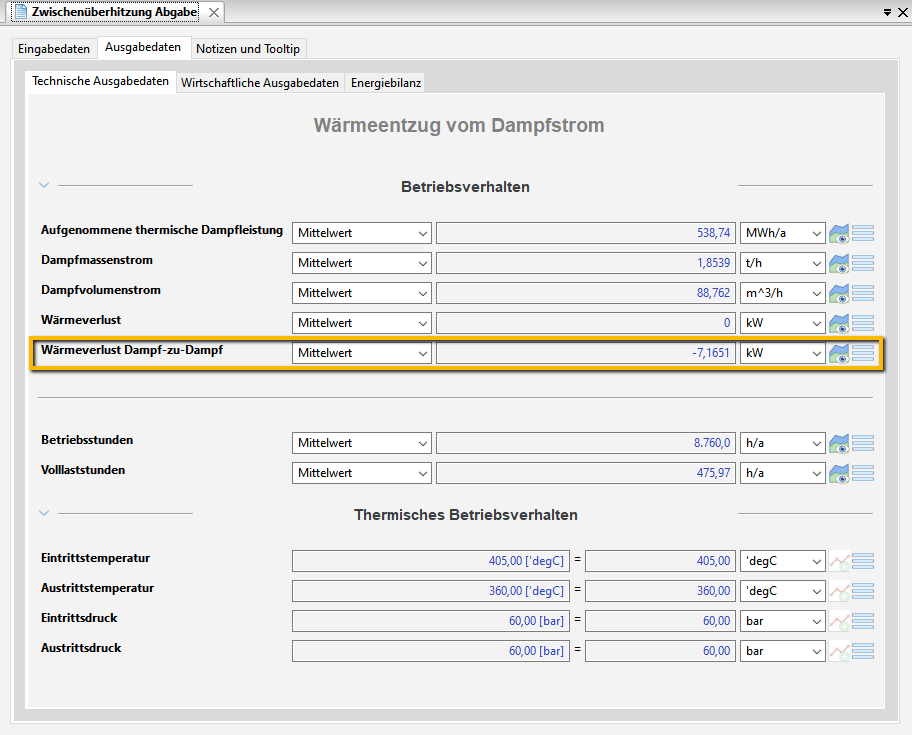The width and height of the screenshot is (912, 735).
Task: Open list icon for Wärmeverlust Dampf-zu-Dampf
Action: 863,353
